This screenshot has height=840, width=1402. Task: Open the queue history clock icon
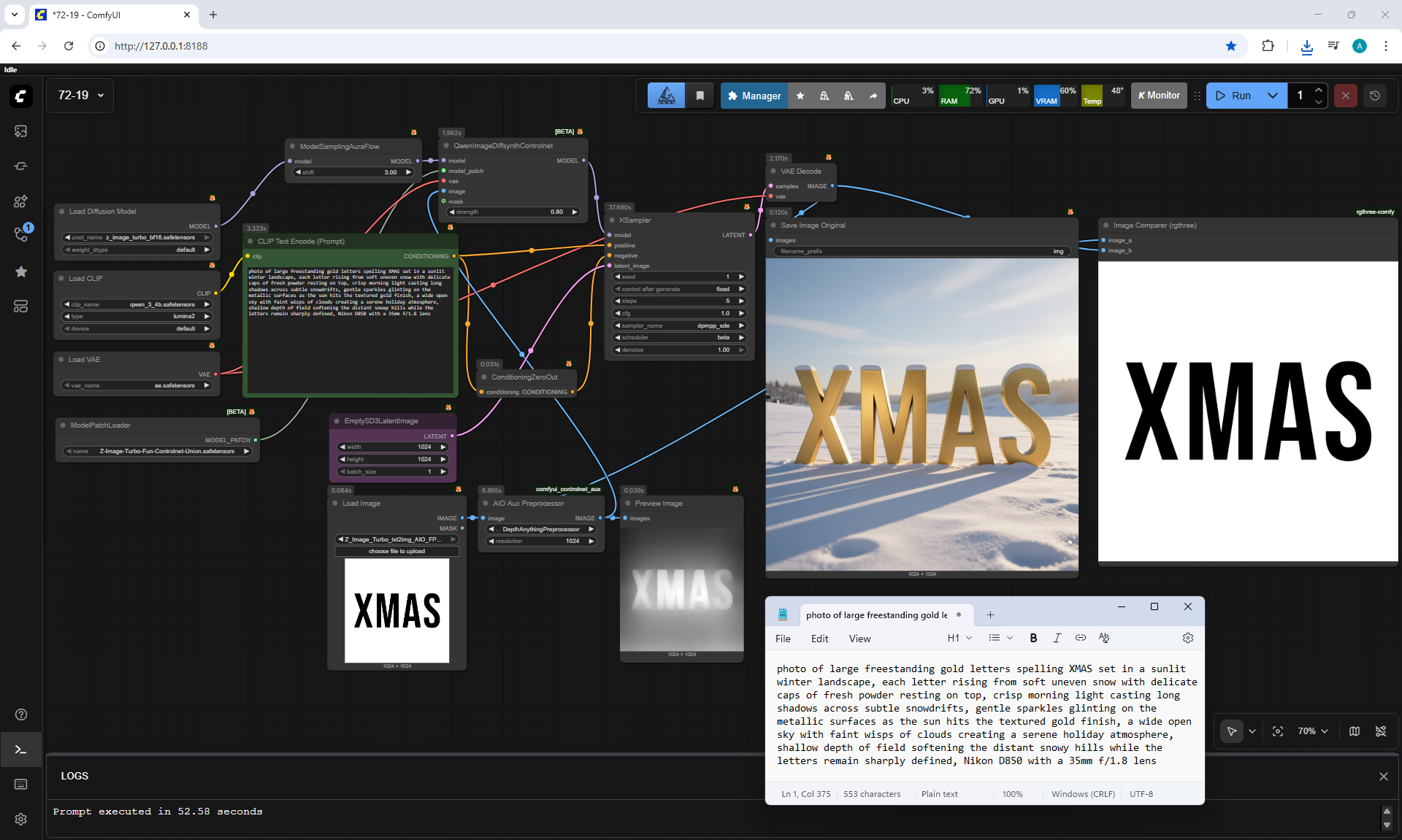1374,96
